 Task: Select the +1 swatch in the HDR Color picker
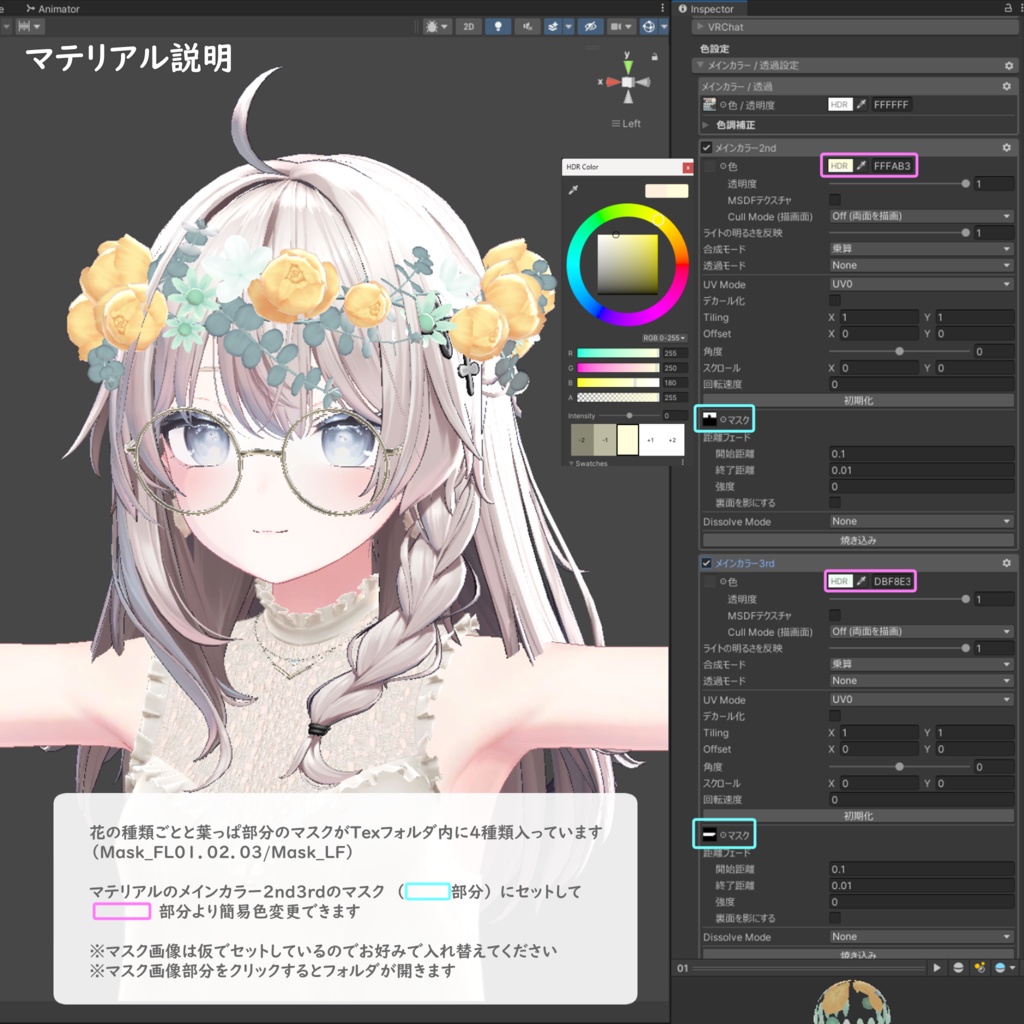tap(650, 440)
